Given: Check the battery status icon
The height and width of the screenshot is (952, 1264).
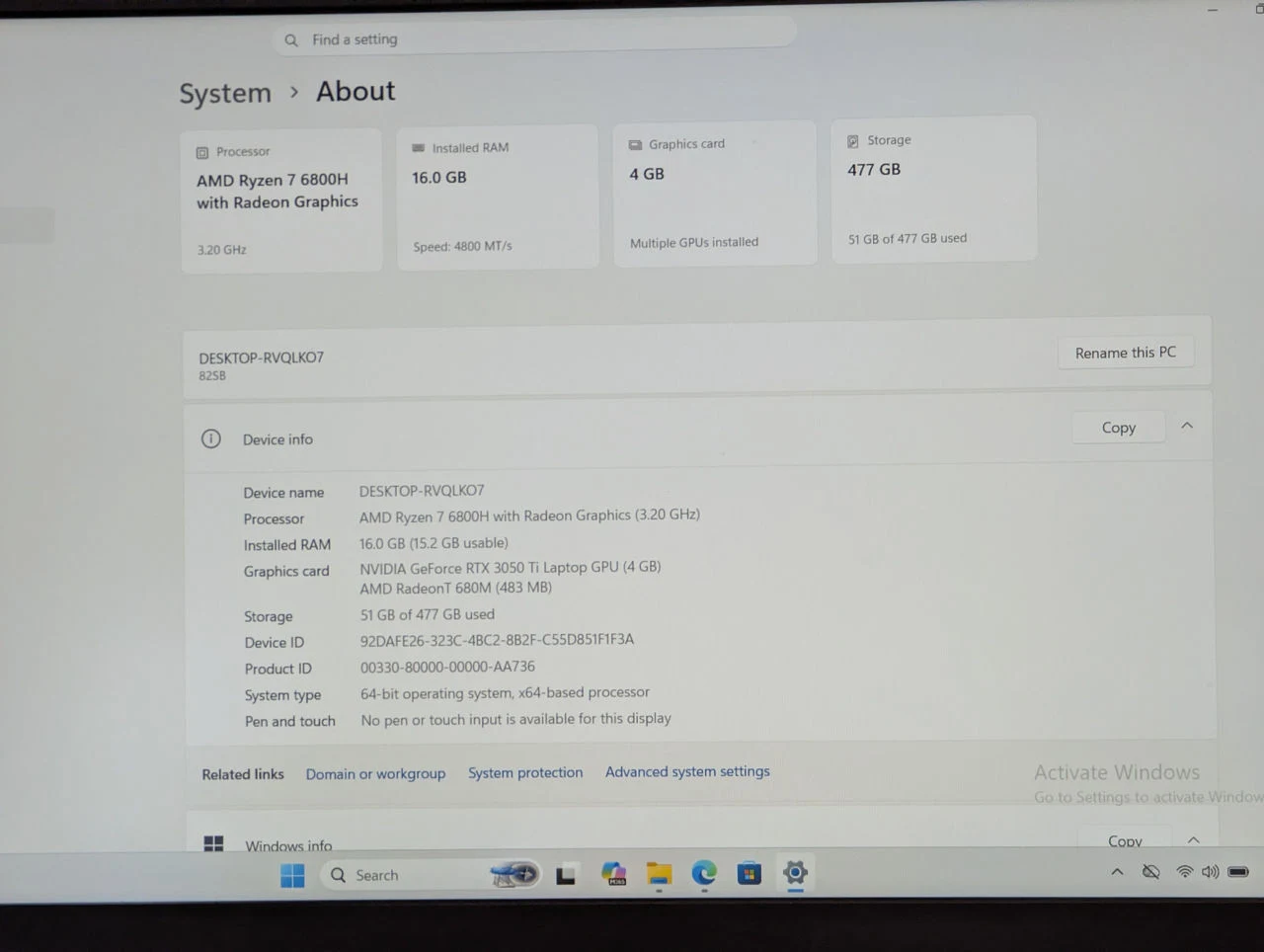Looking at the screenshot, I should (x=1238, y=872).
